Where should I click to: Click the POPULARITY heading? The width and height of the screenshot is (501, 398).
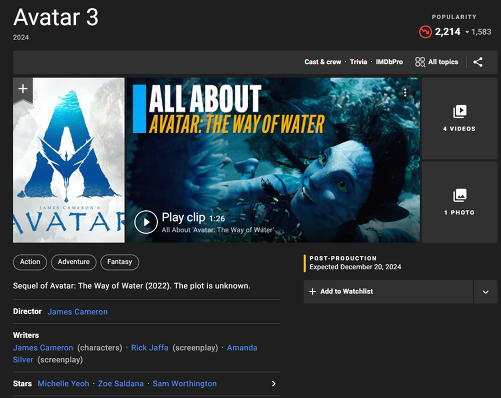tap(454, 17)
